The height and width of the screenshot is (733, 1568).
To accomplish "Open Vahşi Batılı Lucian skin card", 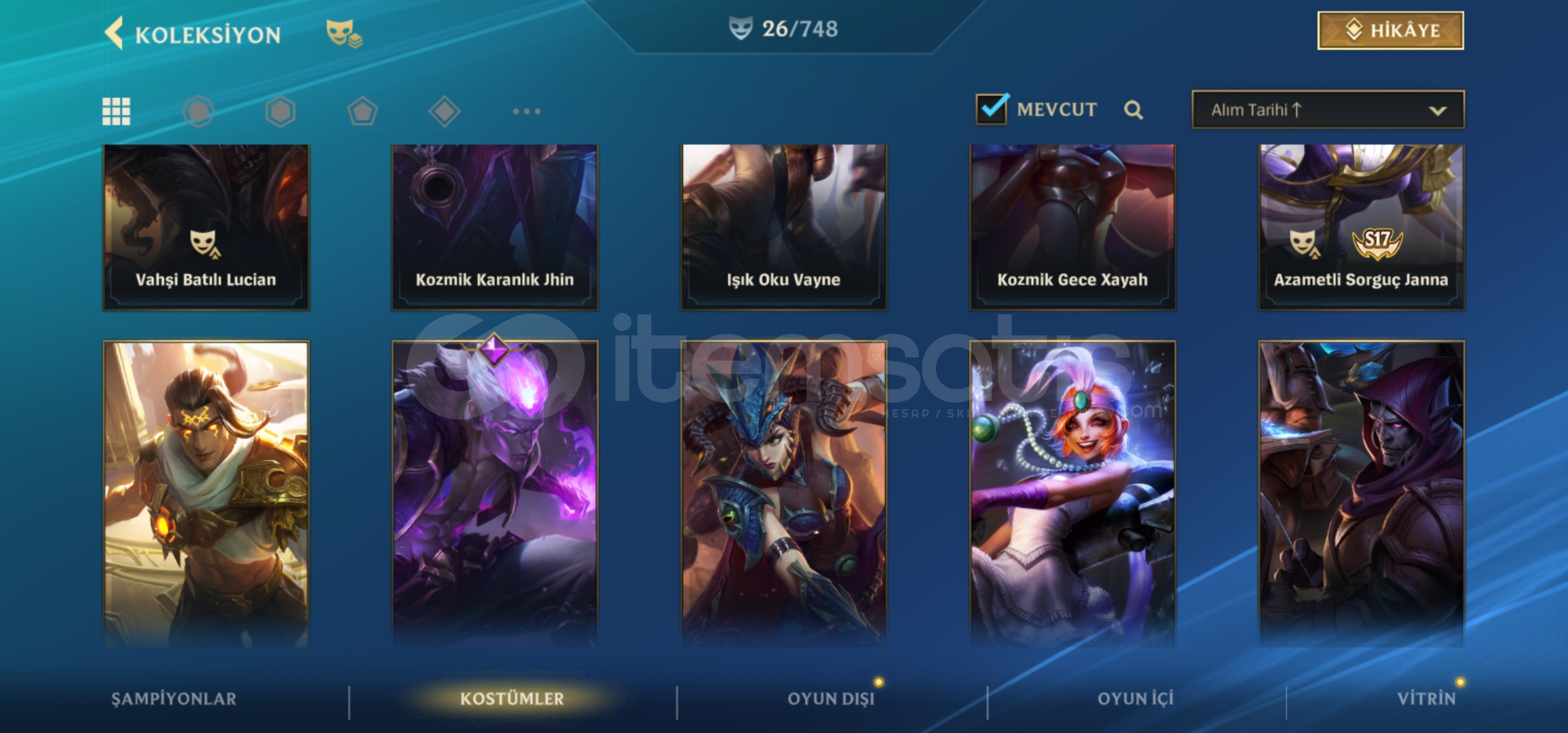I will [206, 227].
